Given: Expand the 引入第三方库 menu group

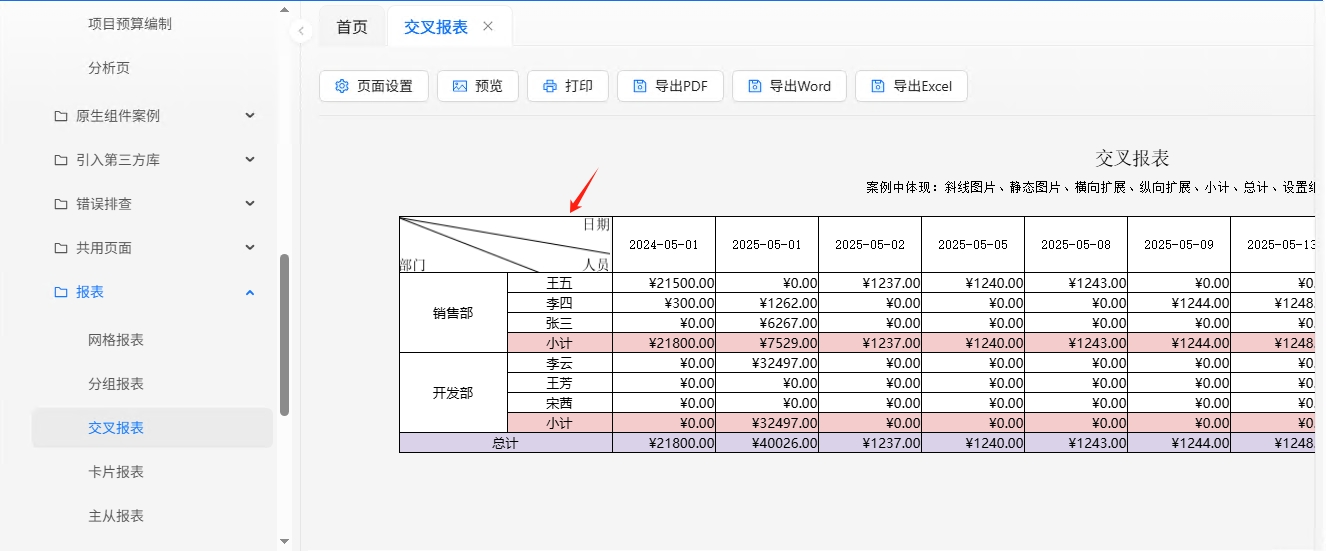Looking at the screenshot, I should 250,160.
